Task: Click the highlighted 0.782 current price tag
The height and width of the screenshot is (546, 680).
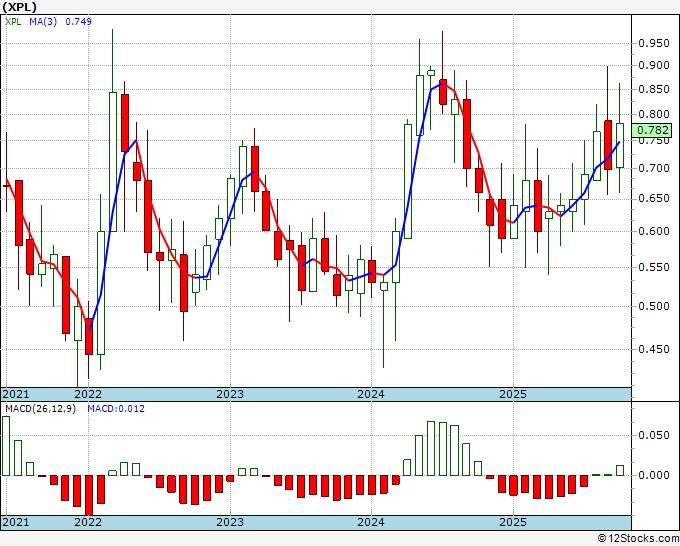Action: click(x=653, y=130)
